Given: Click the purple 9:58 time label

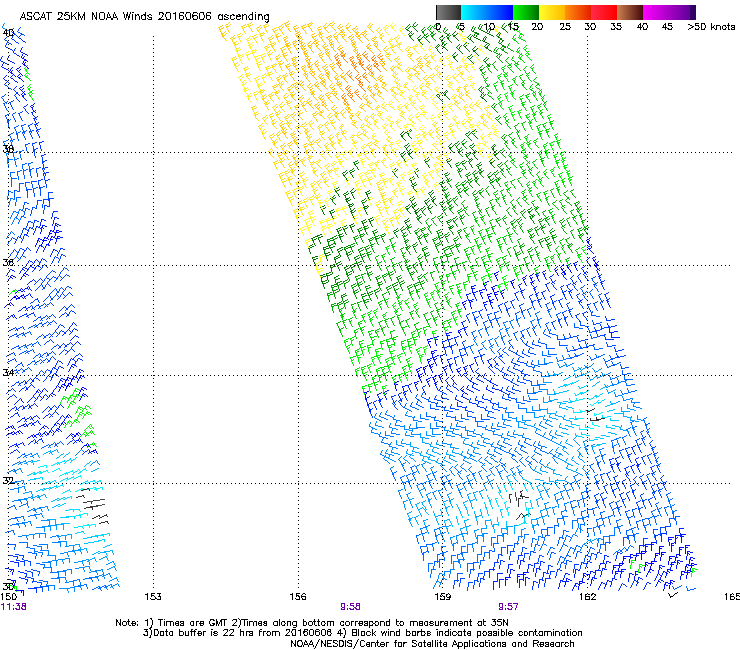Looking at the screenshot, I should 350,607.
